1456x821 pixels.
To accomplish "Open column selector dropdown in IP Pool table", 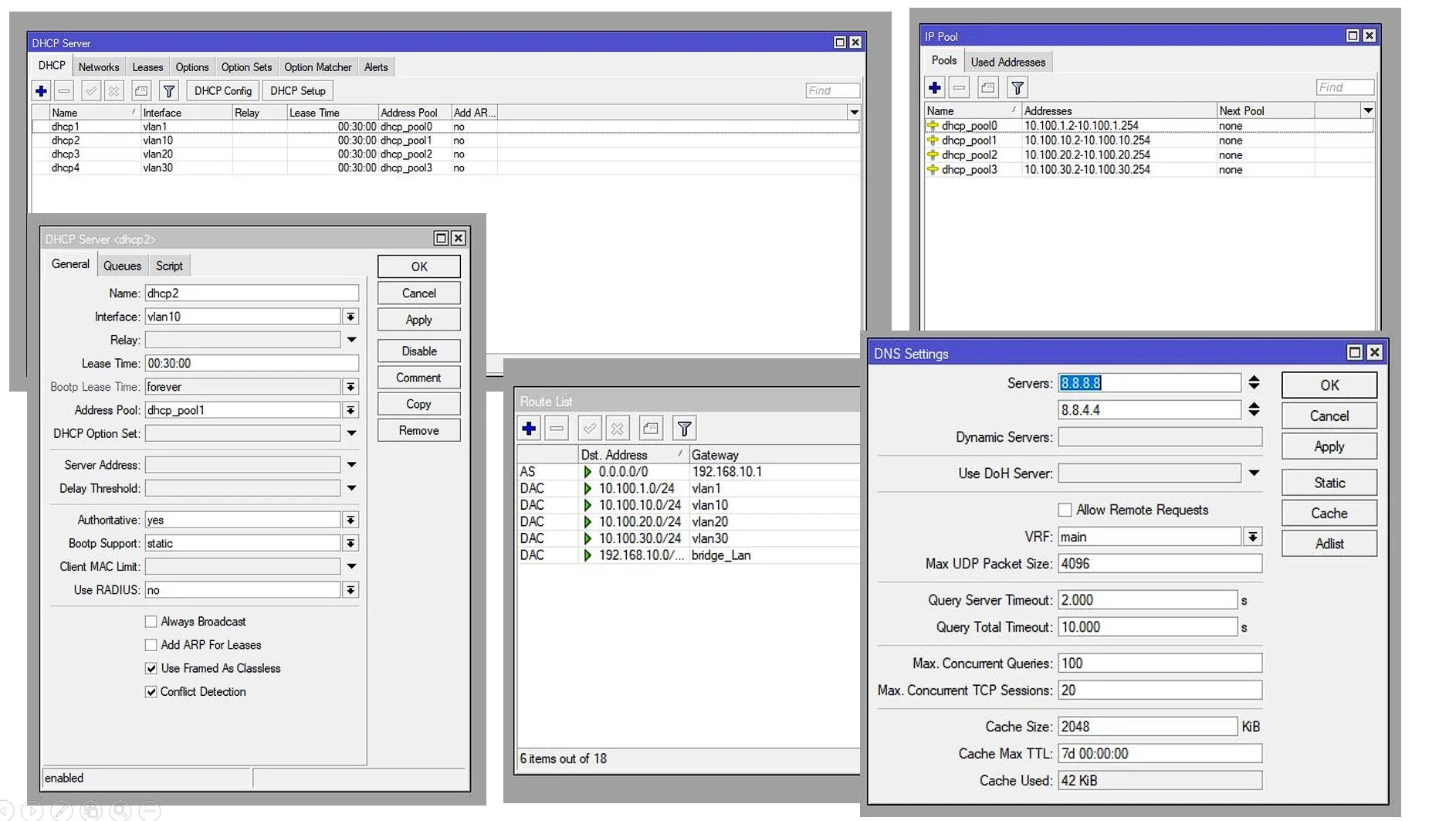I will [1368, 110].
